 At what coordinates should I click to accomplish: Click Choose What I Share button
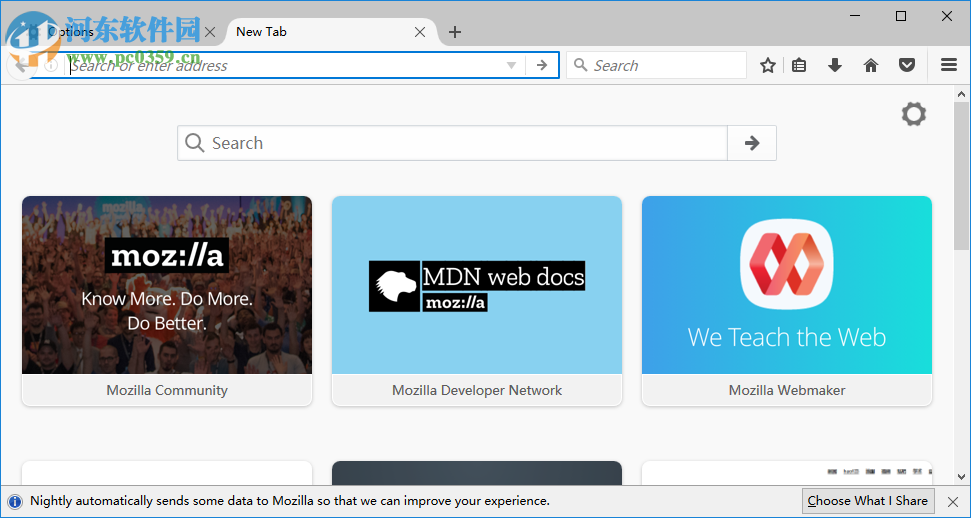tap(867, 501)
